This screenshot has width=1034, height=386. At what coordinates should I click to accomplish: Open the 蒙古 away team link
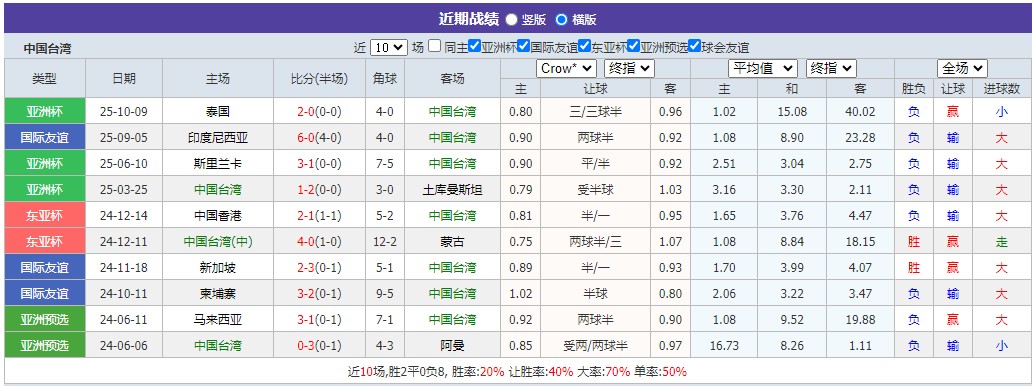click(452, 242)
